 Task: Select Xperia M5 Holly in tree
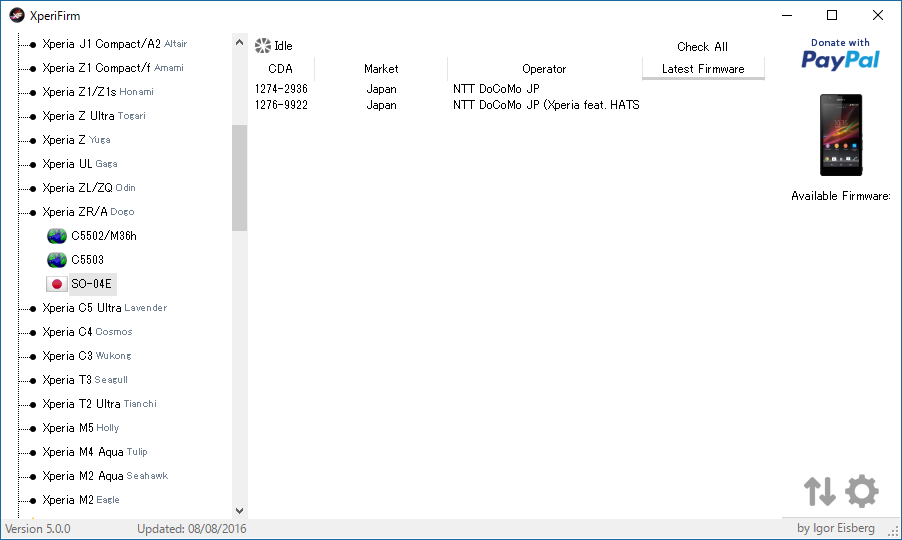coord(81,428)
